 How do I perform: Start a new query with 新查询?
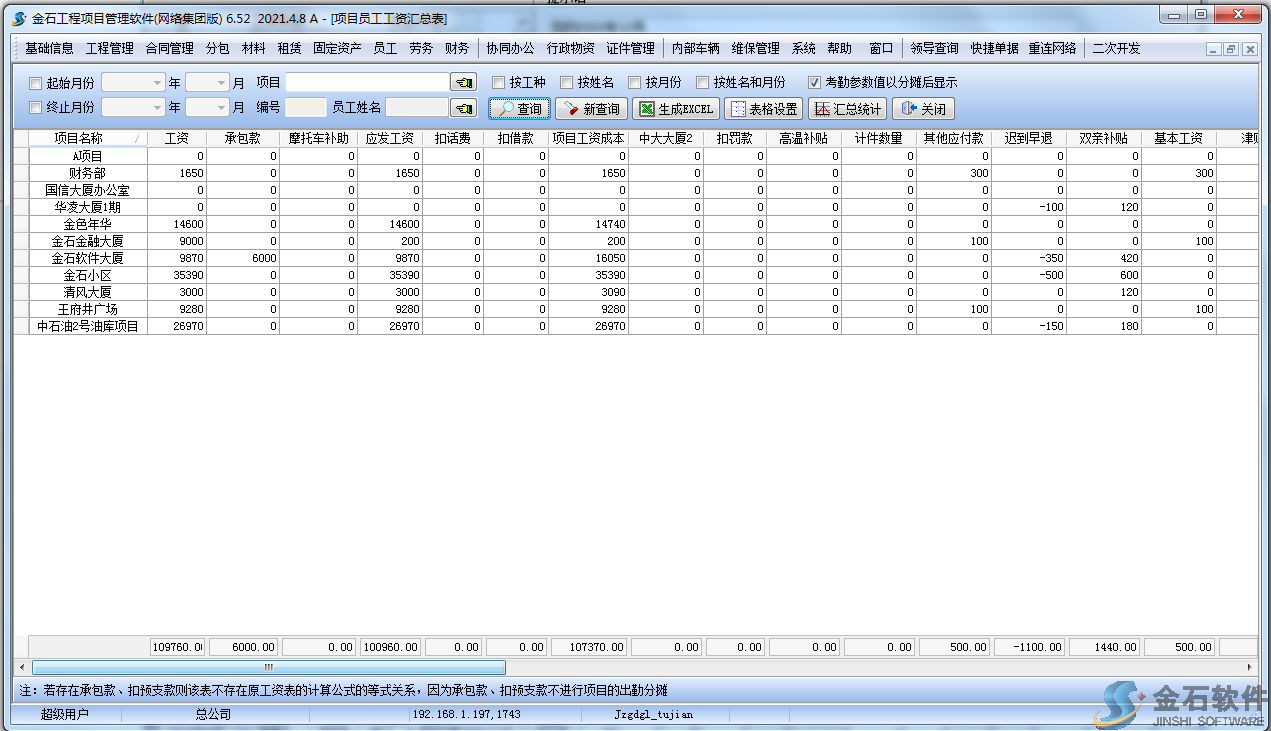[591, 109]
